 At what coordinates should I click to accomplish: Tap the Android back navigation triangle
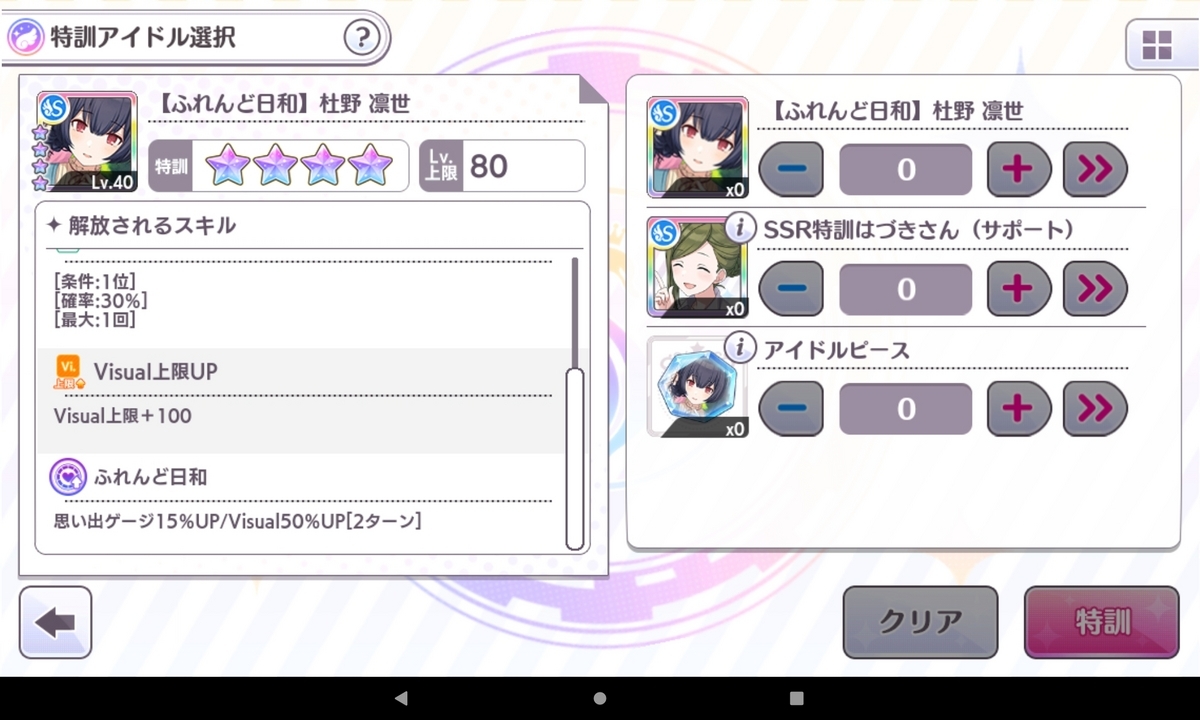tap(401, 698)
